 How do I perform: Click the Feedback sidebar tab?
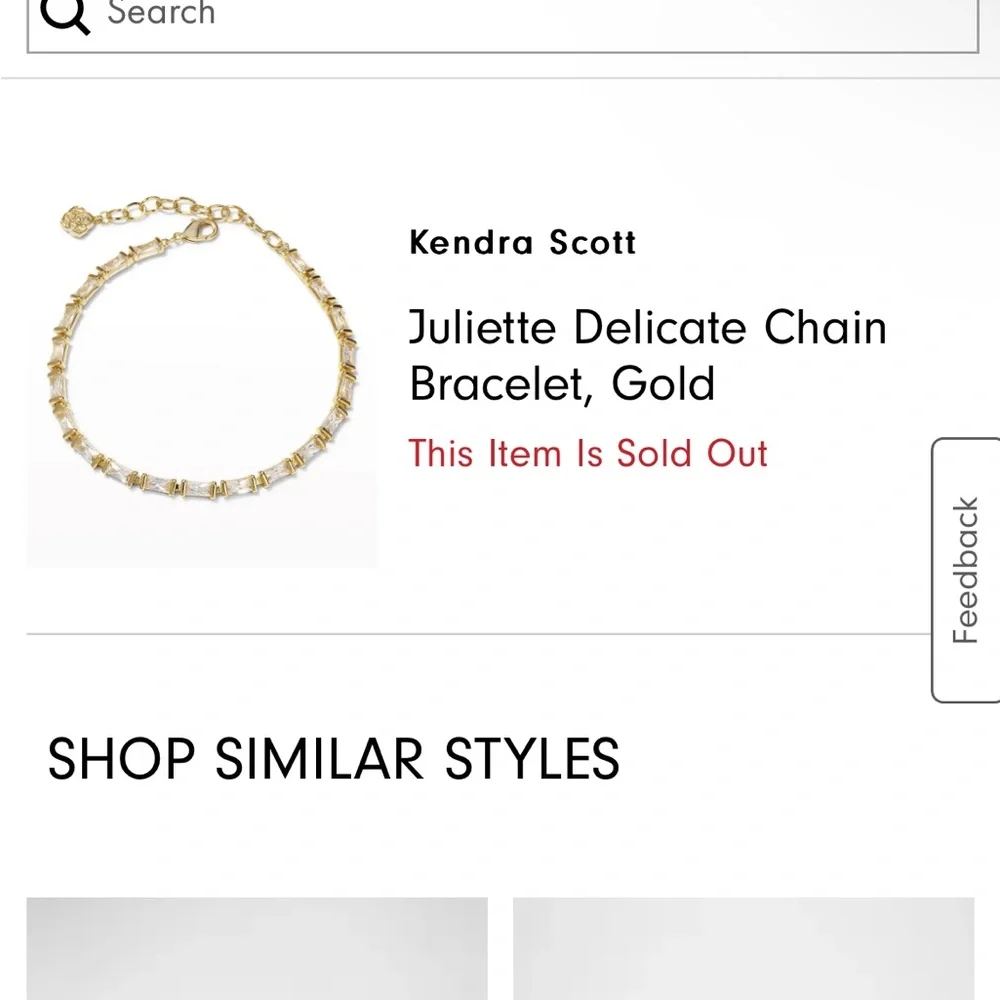[966, 563]
